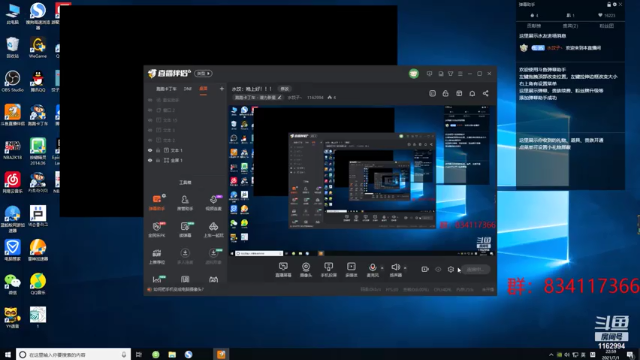Click the Windows taskbar search box
Viewport: 640px width, 360px height.
click(73, 354)
